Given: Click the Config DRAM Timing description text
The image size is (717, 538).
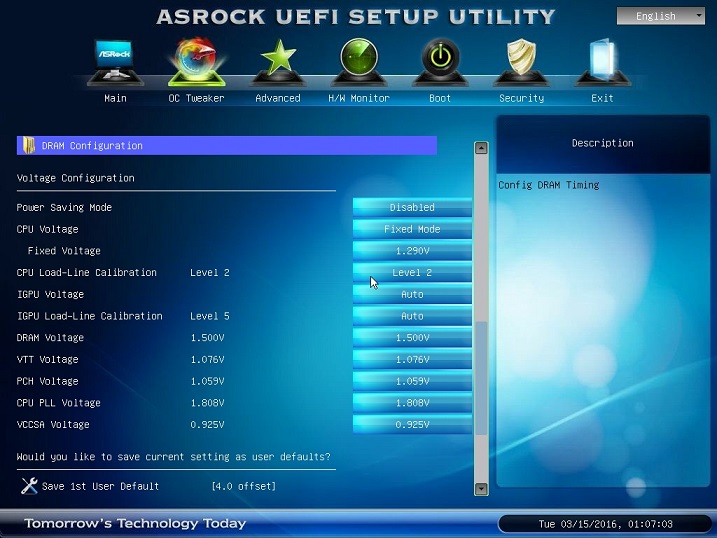Looking at the screenshot, I should (549, 185).
